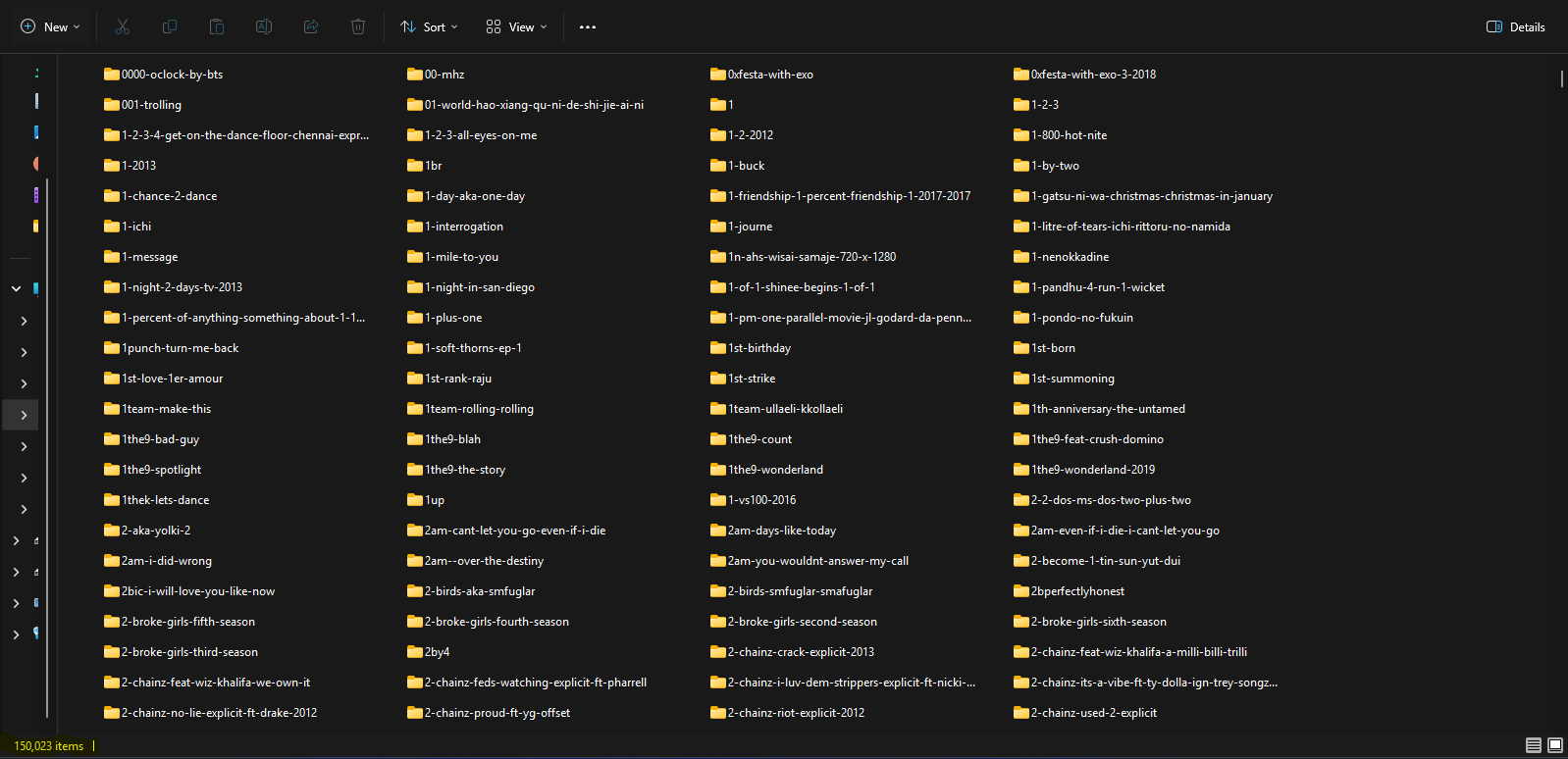The image size is (1568, 759).
Task: Click the Paste clipboard icon in toolbar
Action: pyautogui.click(x=217, y=26)
